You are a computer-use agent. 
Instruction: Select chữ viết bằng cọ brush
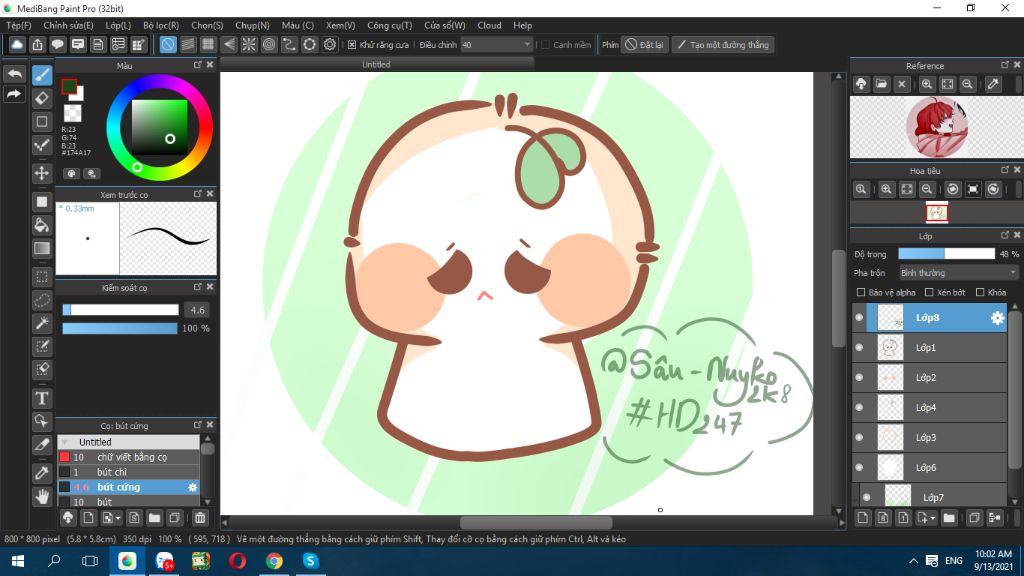[129, 457]
